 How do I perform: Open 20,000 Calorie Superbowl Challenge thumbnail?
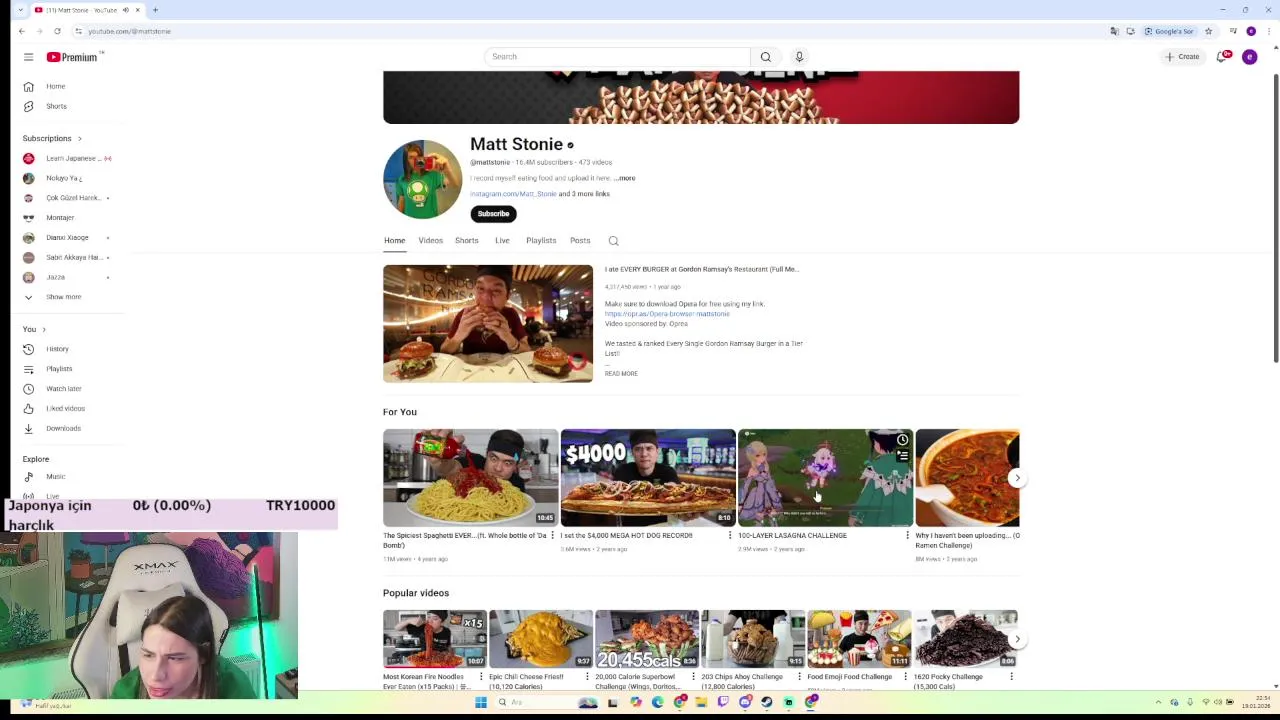coord(647,639)
